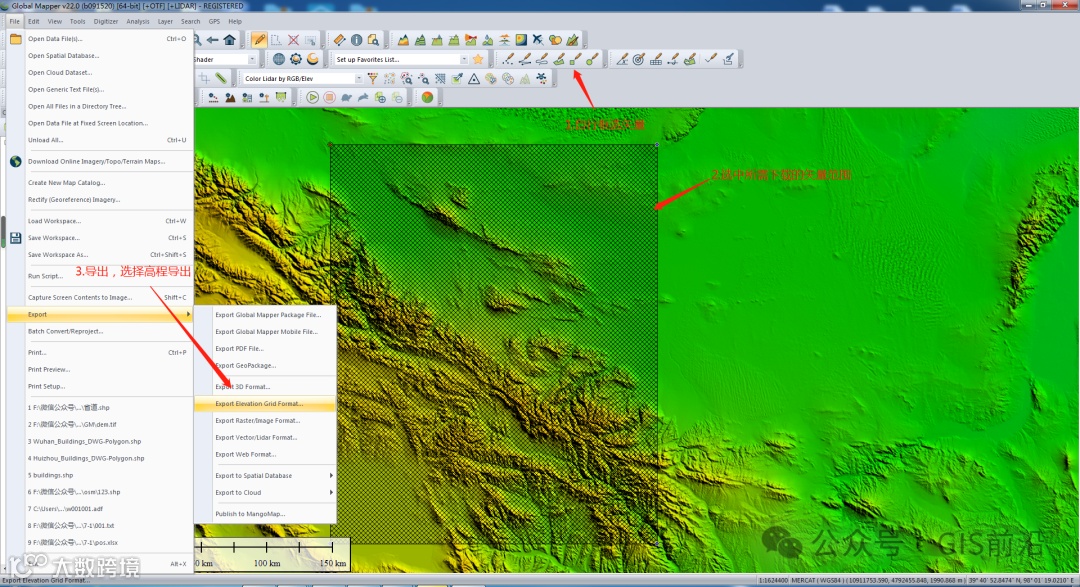Open the Digitizer menu in menu bar

tap(105, 21)
